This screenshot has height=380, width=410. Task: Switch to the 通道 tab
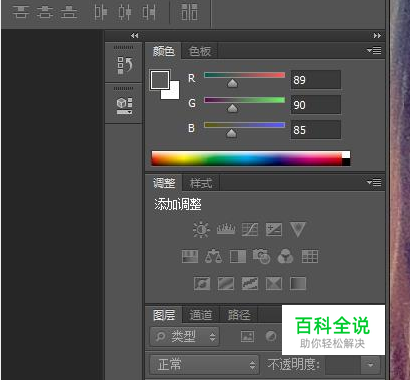click(x=201, y=315)
